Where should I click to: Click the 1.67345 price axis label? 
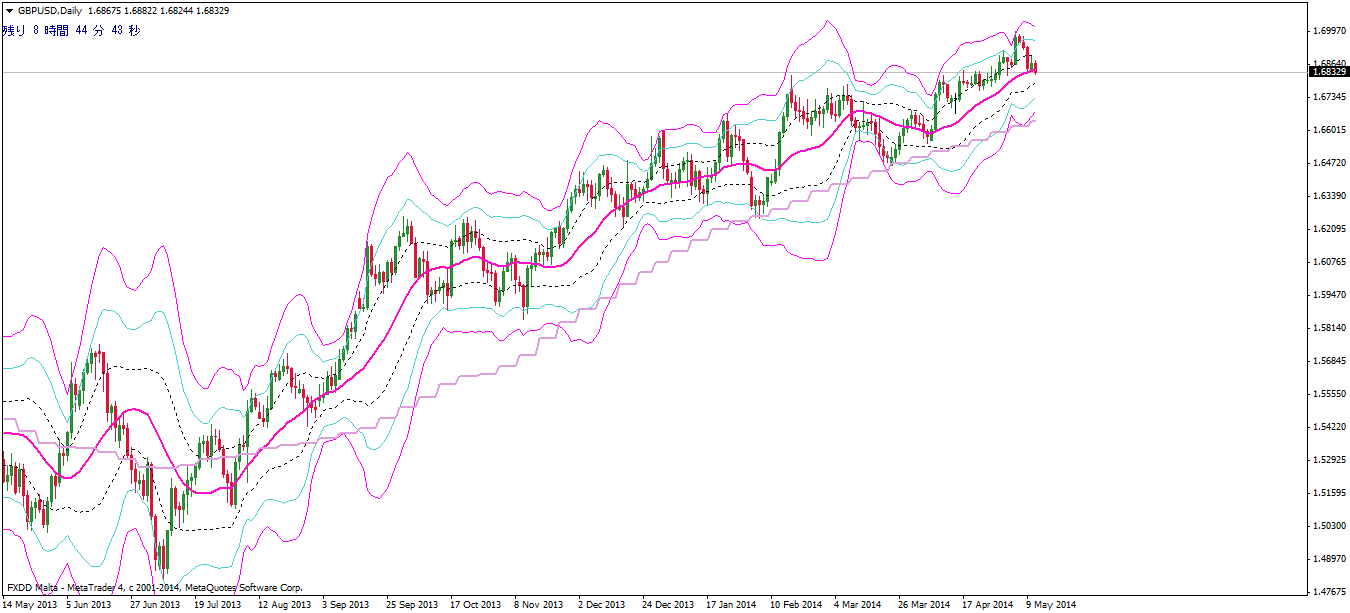(1328, 97)
